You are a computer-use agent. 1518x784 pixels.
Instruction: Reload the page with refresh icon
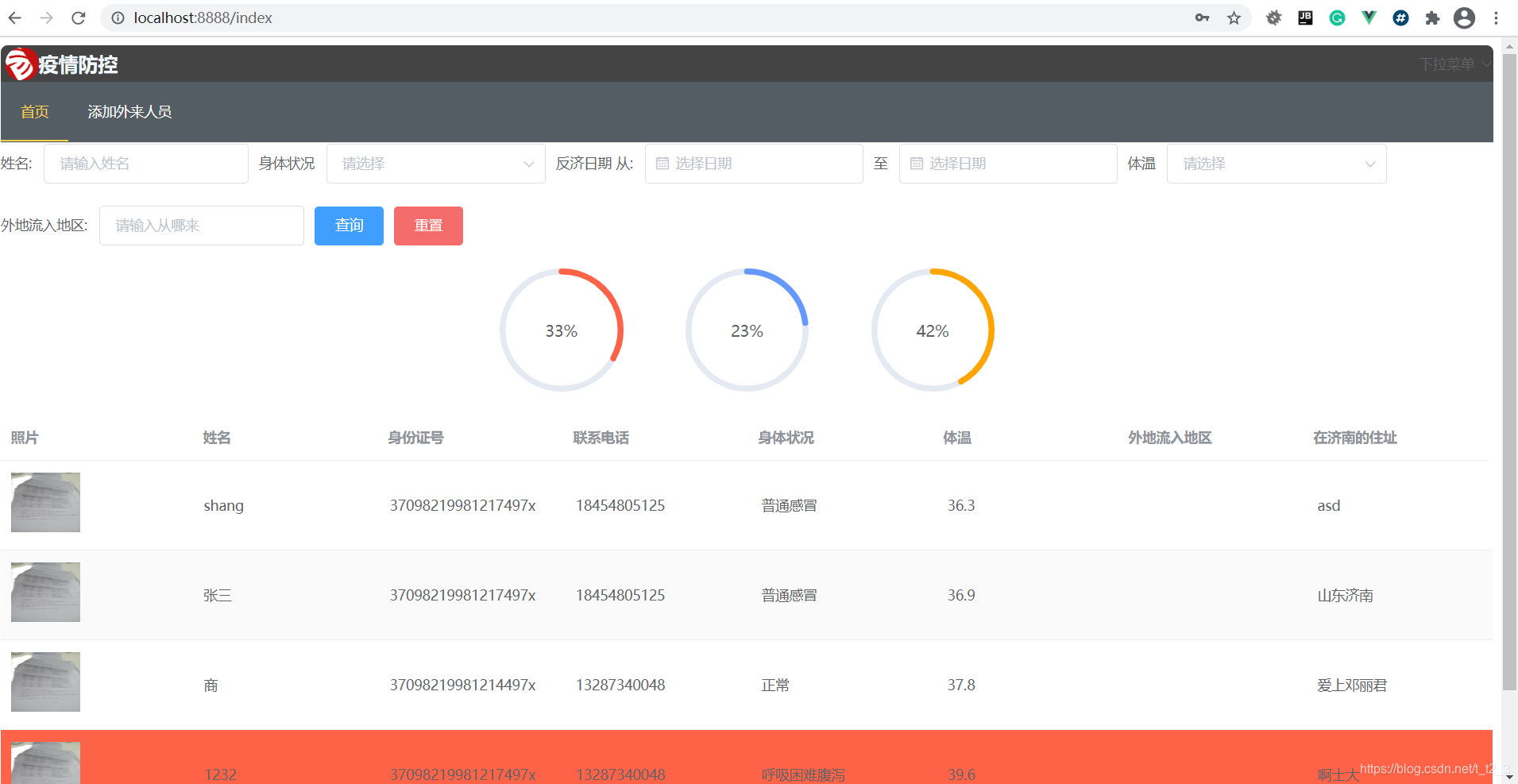click(78, 17)
